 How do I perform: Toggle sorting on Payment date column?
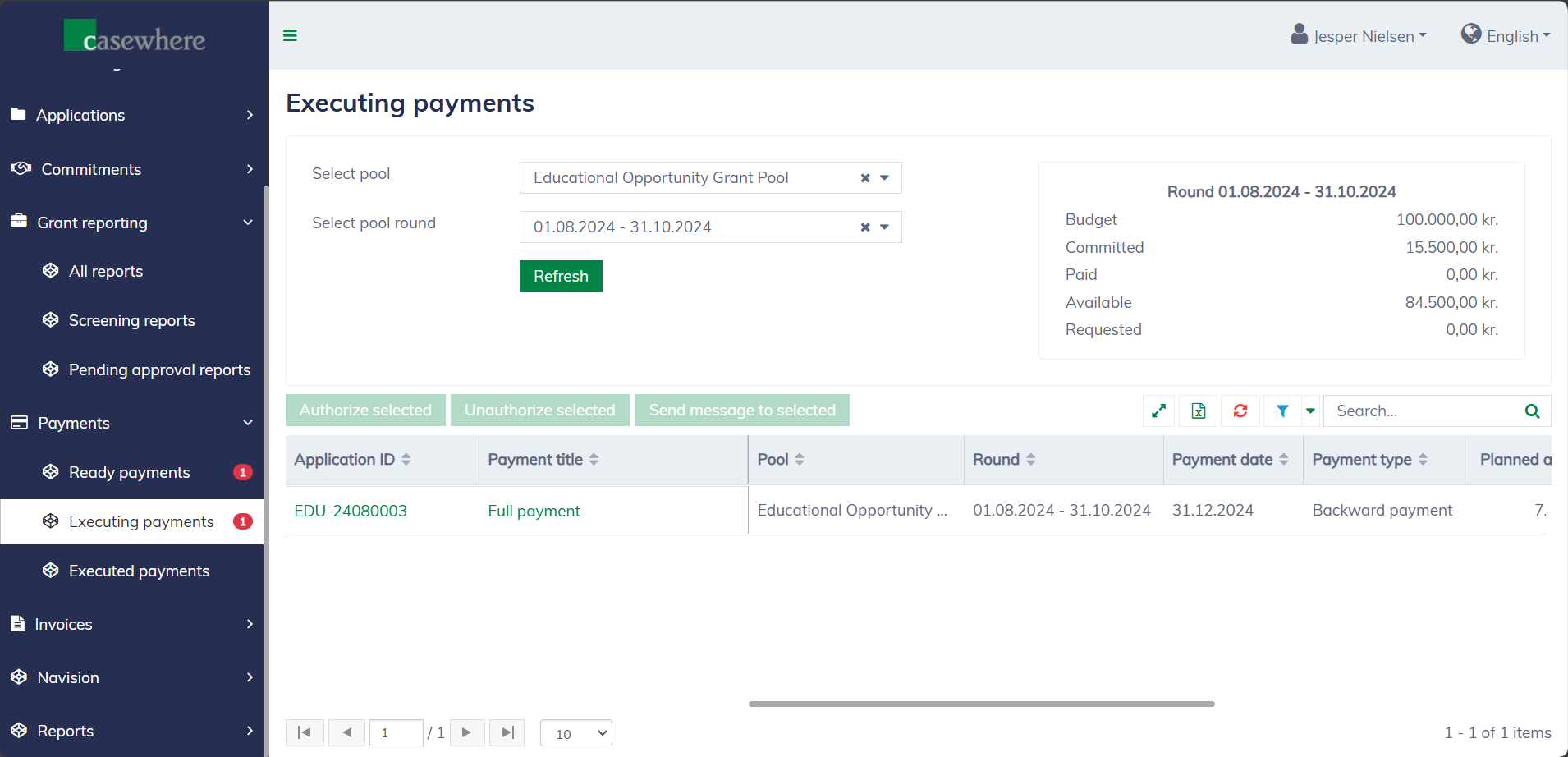point(1283,460)
